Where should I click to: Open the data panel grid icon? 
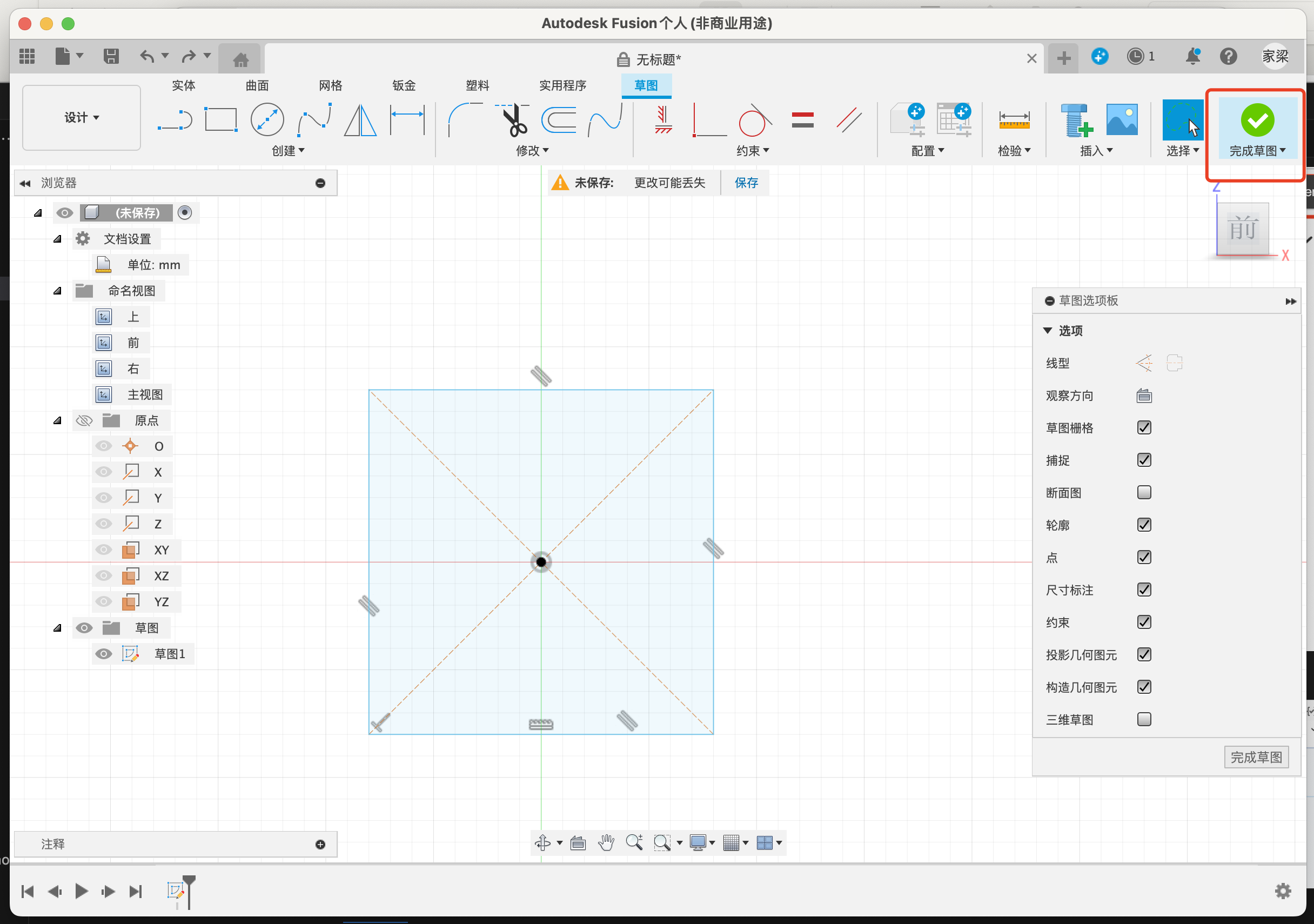click(x=27, y=56)
